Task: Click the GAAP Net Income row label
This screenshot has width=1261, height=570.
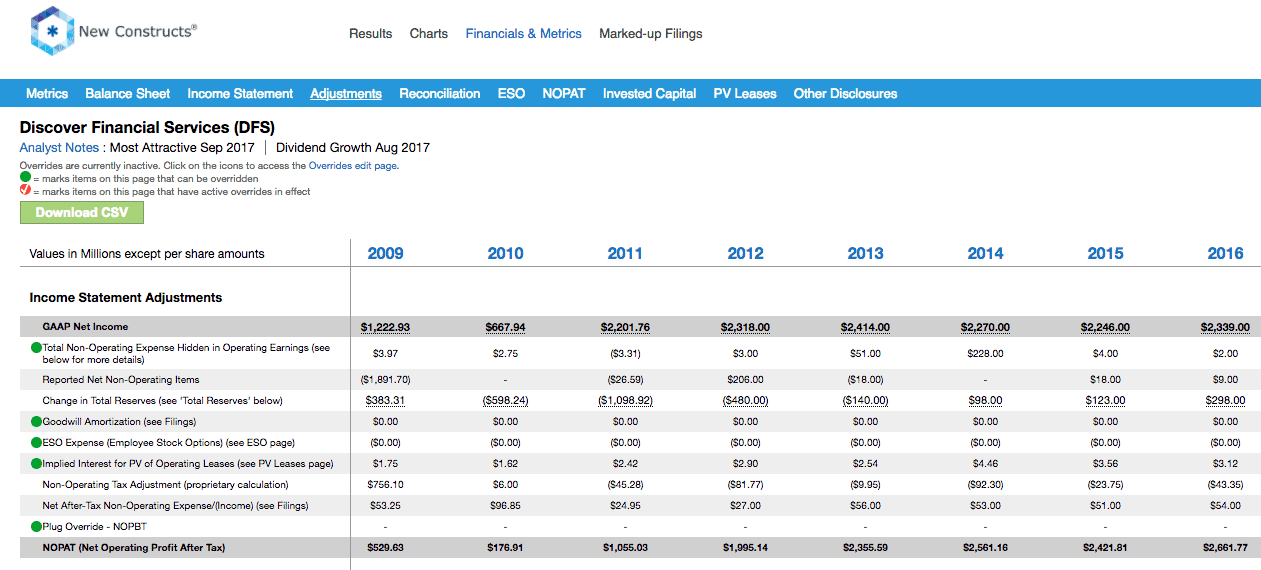Action: point(85,327)
